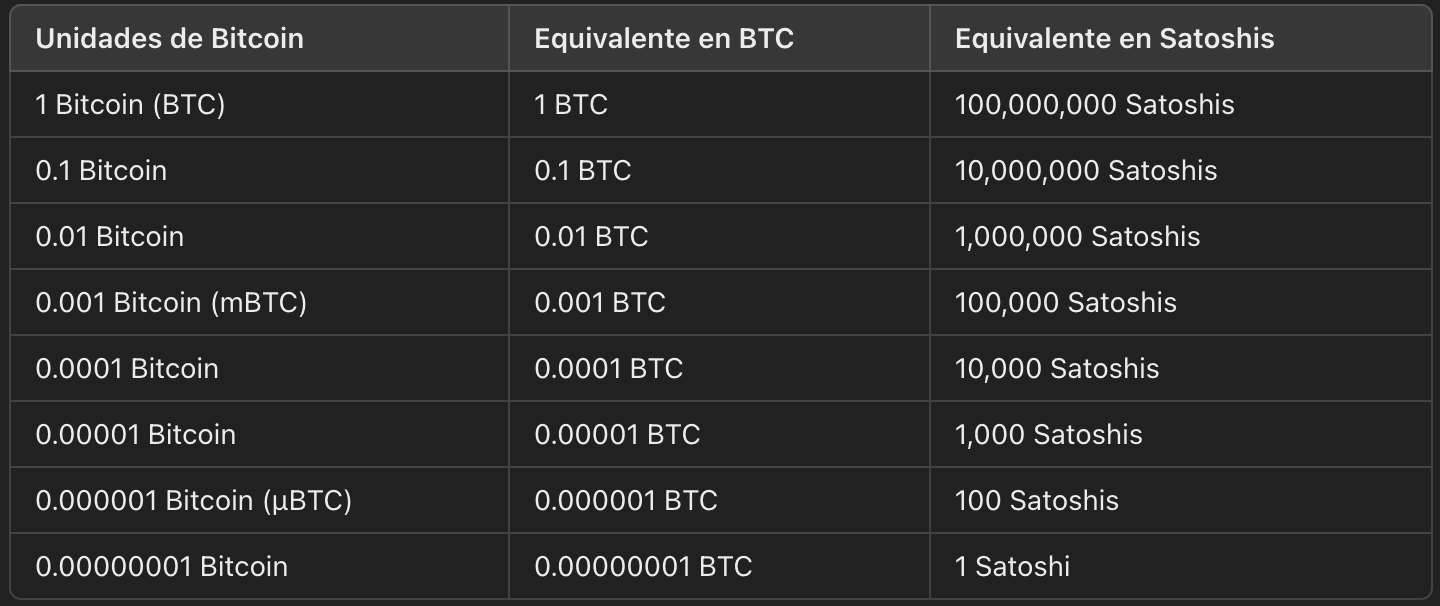
Task: Select the "0.01 BTC" cell
Action: pos(591,237)
